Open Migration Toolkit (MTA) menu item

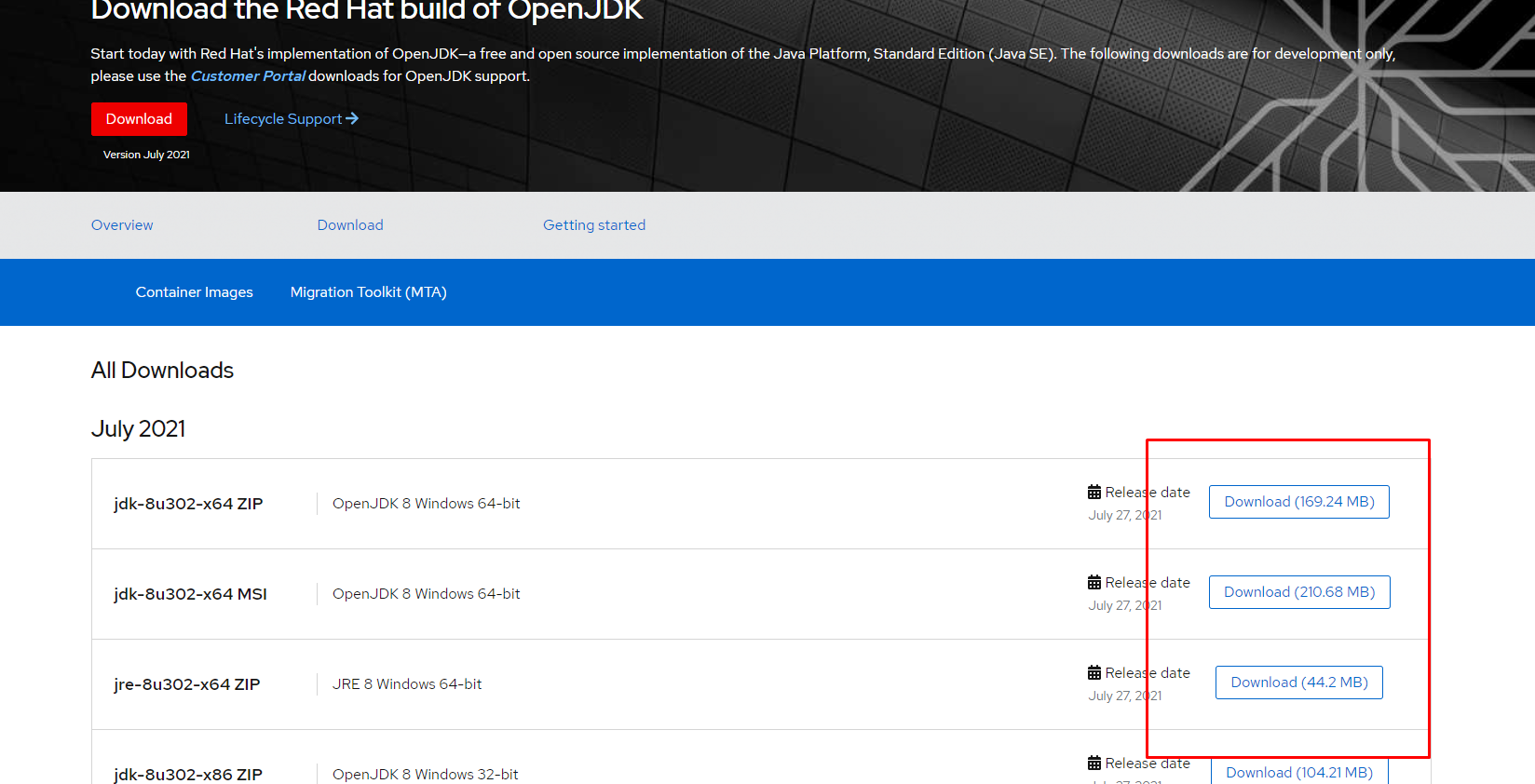369,292
